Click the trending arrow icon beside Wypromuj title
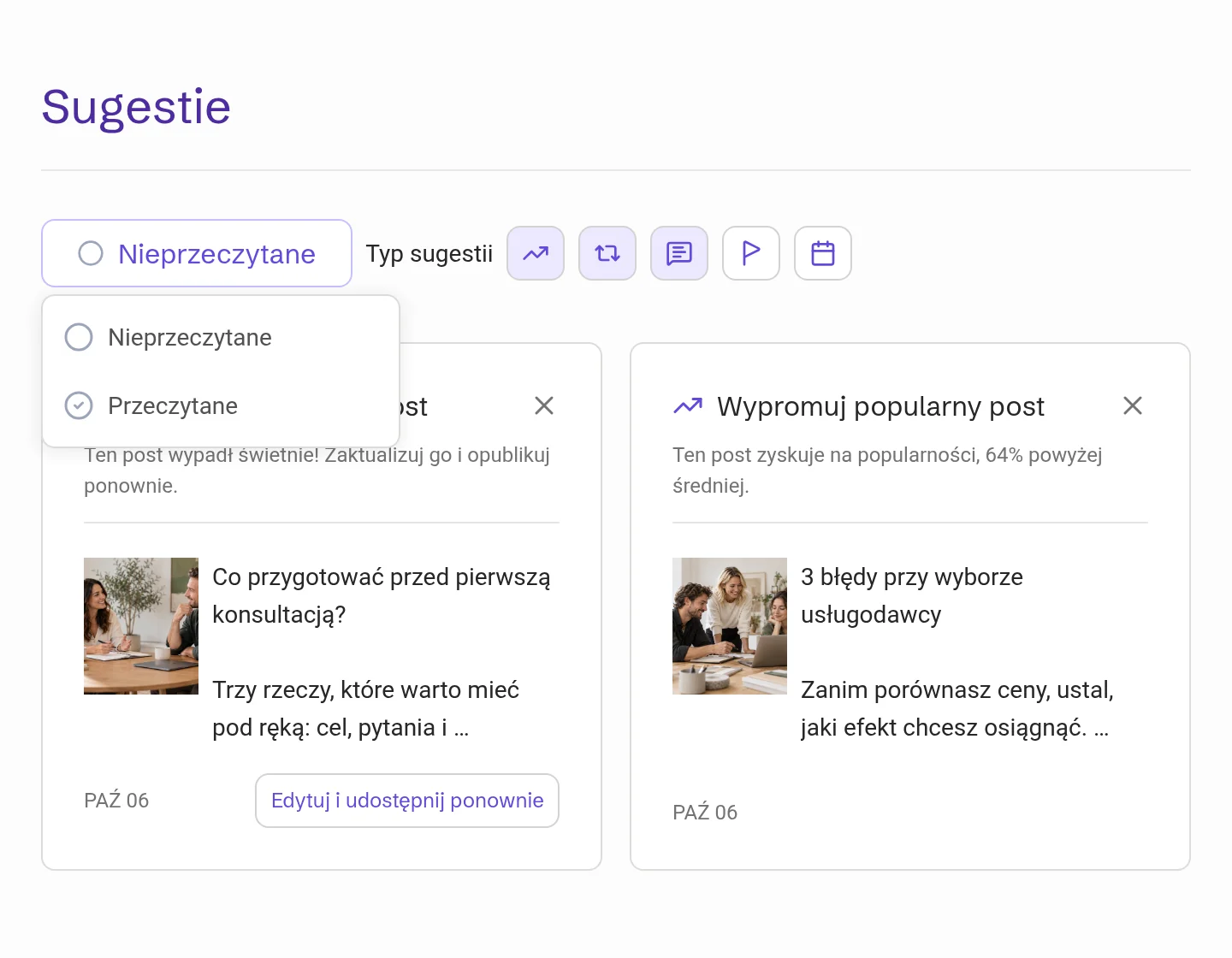Viewport: 1232px width, 958px height. click(x=688, y=405)
